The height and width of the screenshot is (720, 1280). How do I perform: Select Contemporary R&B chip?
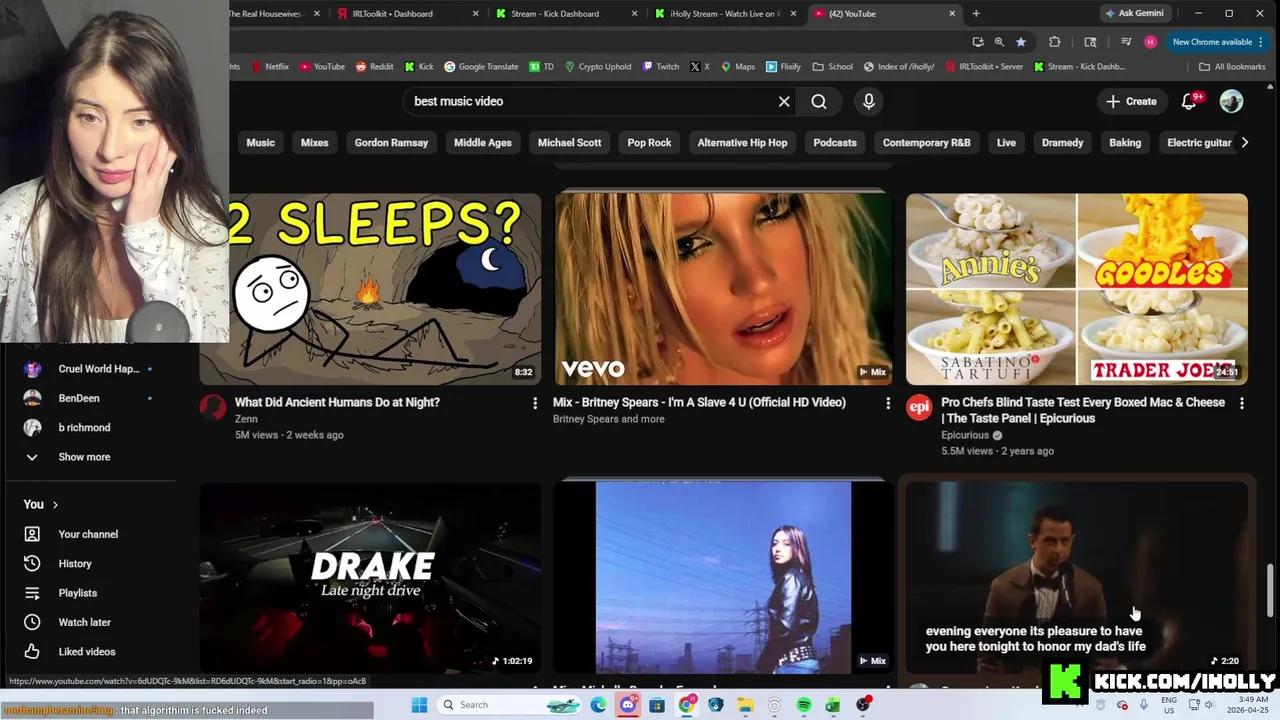click(926, 142)
